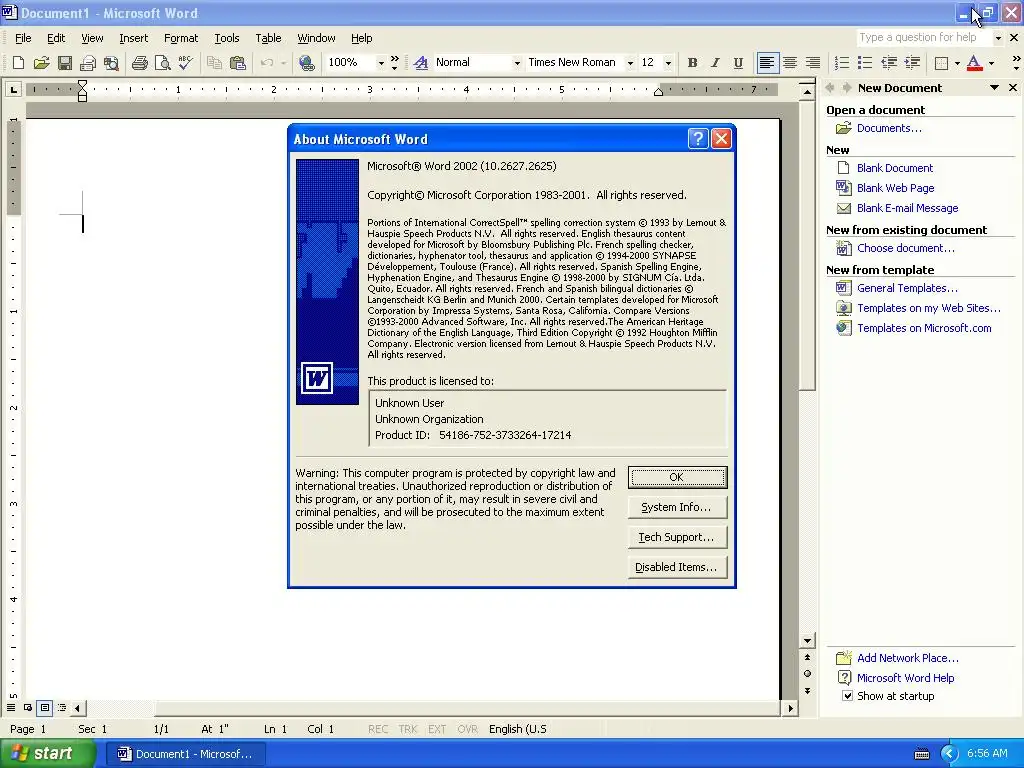Viewport: 1024px width, 768px height.
Task: Click the Insert Hyperlink globe icon
Action: (x=306, y=63)
